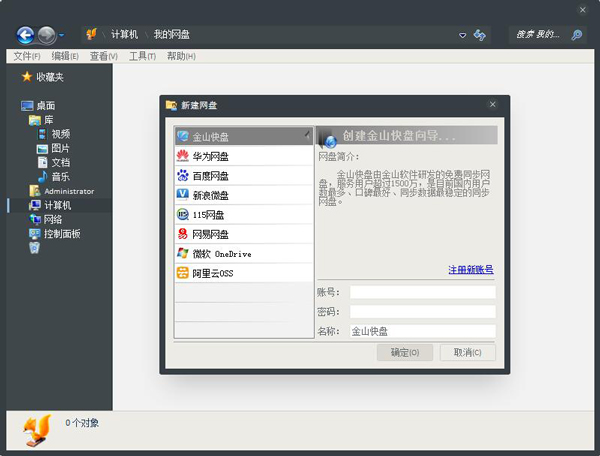This screenshot has height=456, width=600.
Task: Click the fox icon in the address bar
Action: click(x=91, y=34)
